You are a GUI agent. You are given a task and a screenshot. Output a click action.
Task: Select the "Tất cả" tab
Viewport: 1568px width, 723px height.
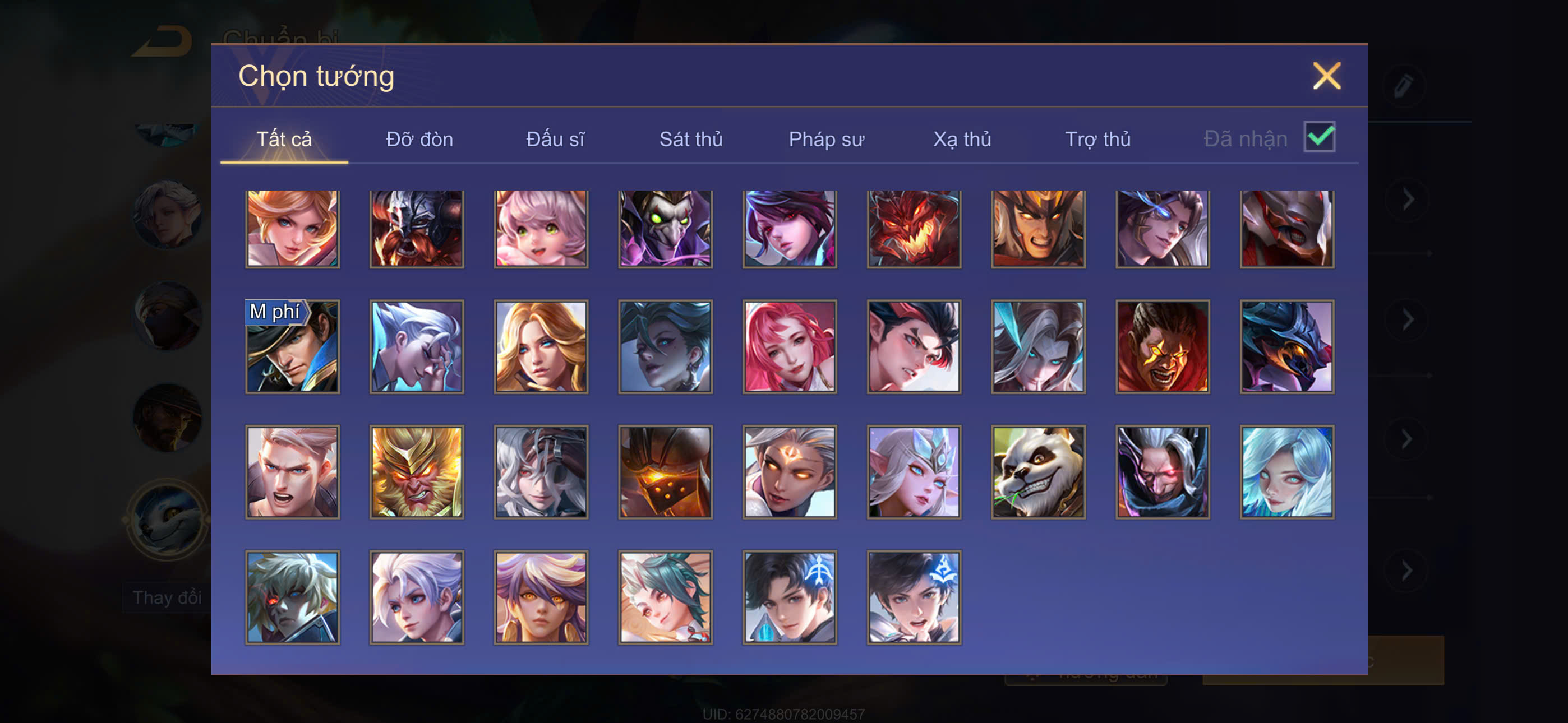pos(284,140)
